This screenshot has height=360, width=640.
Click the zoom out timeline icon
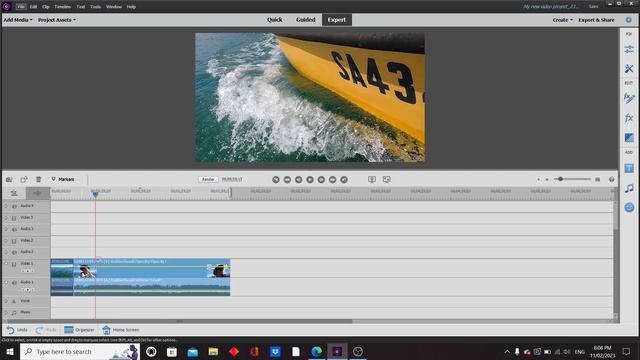(538, 179)
